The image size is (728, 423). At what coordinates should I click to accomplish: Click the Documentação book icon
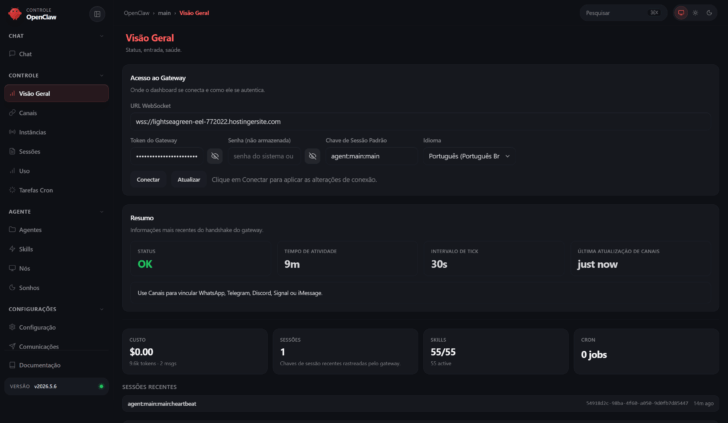click(12, 365)
